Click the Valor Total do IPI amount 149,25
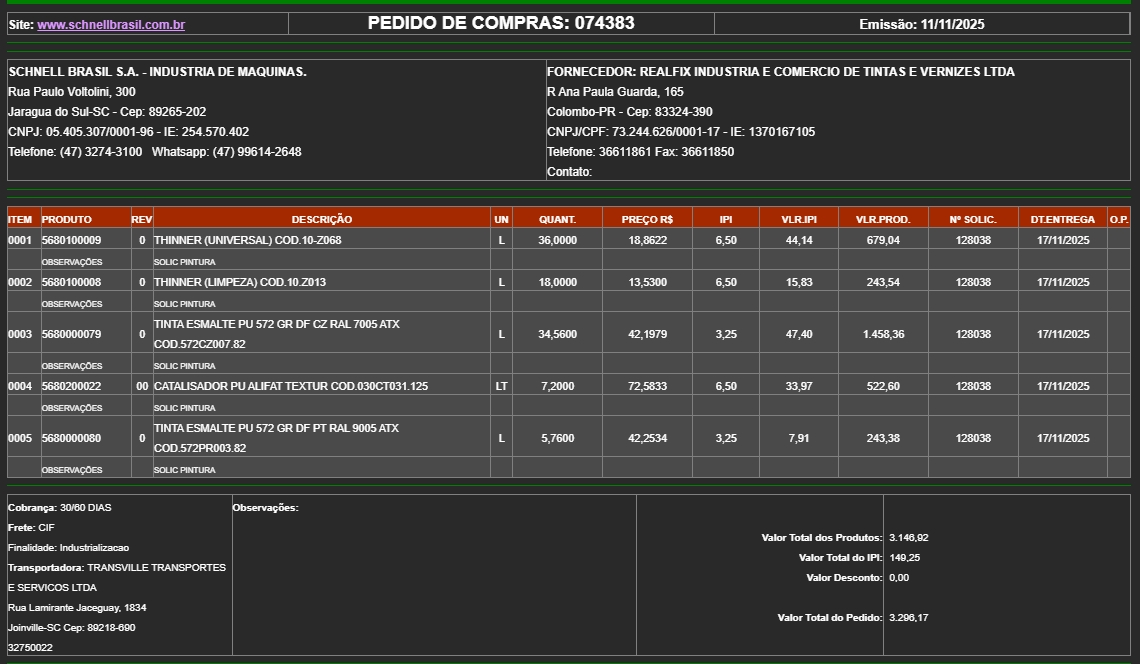The image size is (1140, 664). [x=904, y=558]
